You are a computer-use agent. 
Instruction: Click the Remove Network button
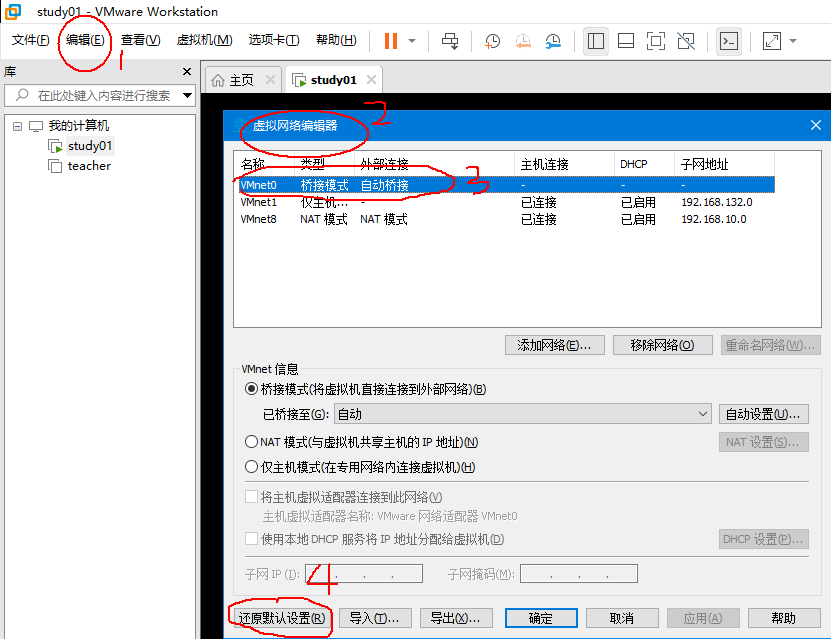pos(662,345)
